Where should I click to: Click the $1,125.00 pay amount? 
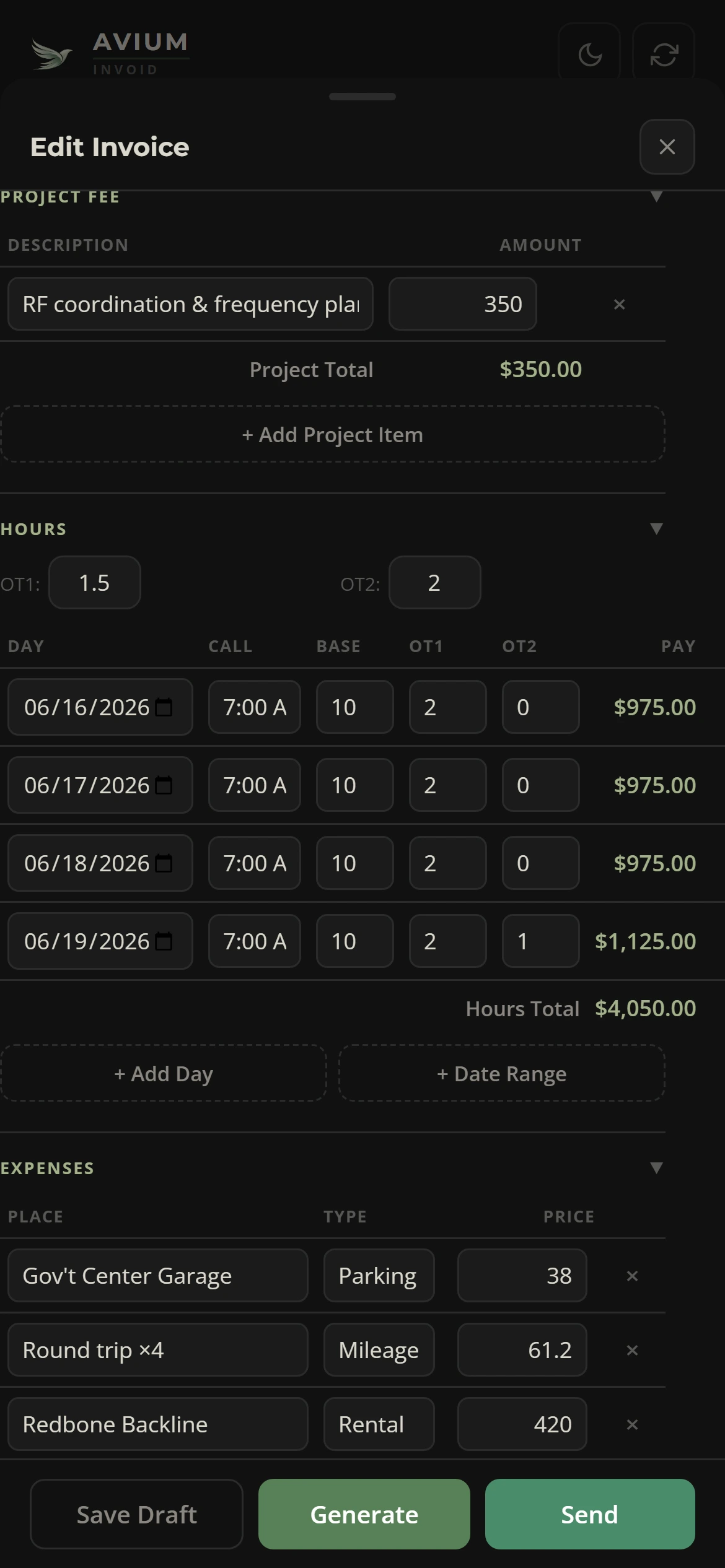(x=645, y=941)
